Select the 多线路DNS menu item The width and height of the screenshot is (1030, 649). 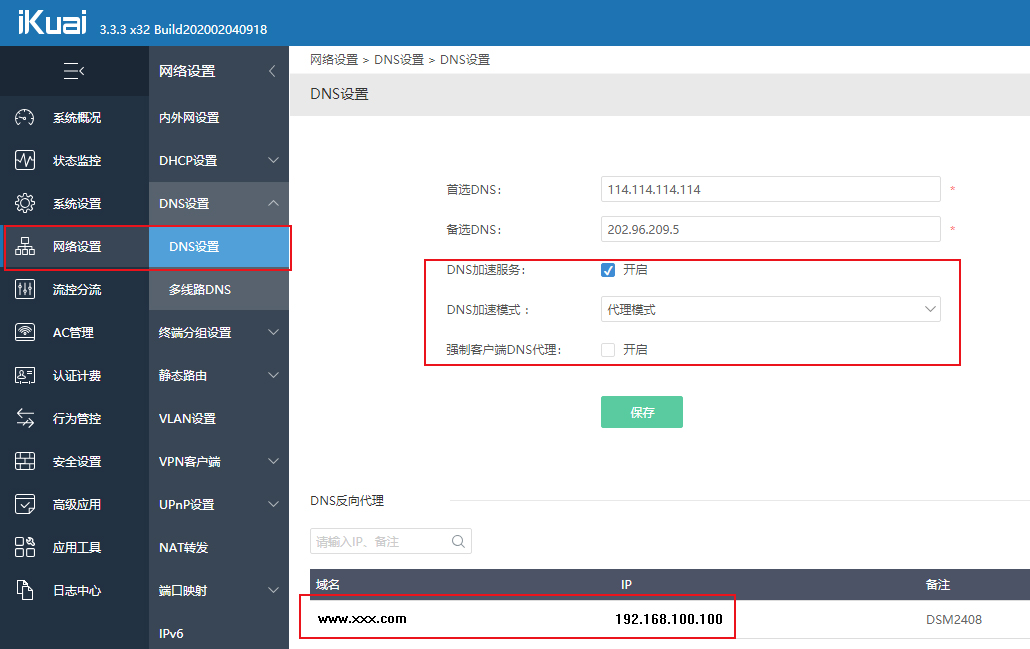pyautogui.click(x=200, y=290)
